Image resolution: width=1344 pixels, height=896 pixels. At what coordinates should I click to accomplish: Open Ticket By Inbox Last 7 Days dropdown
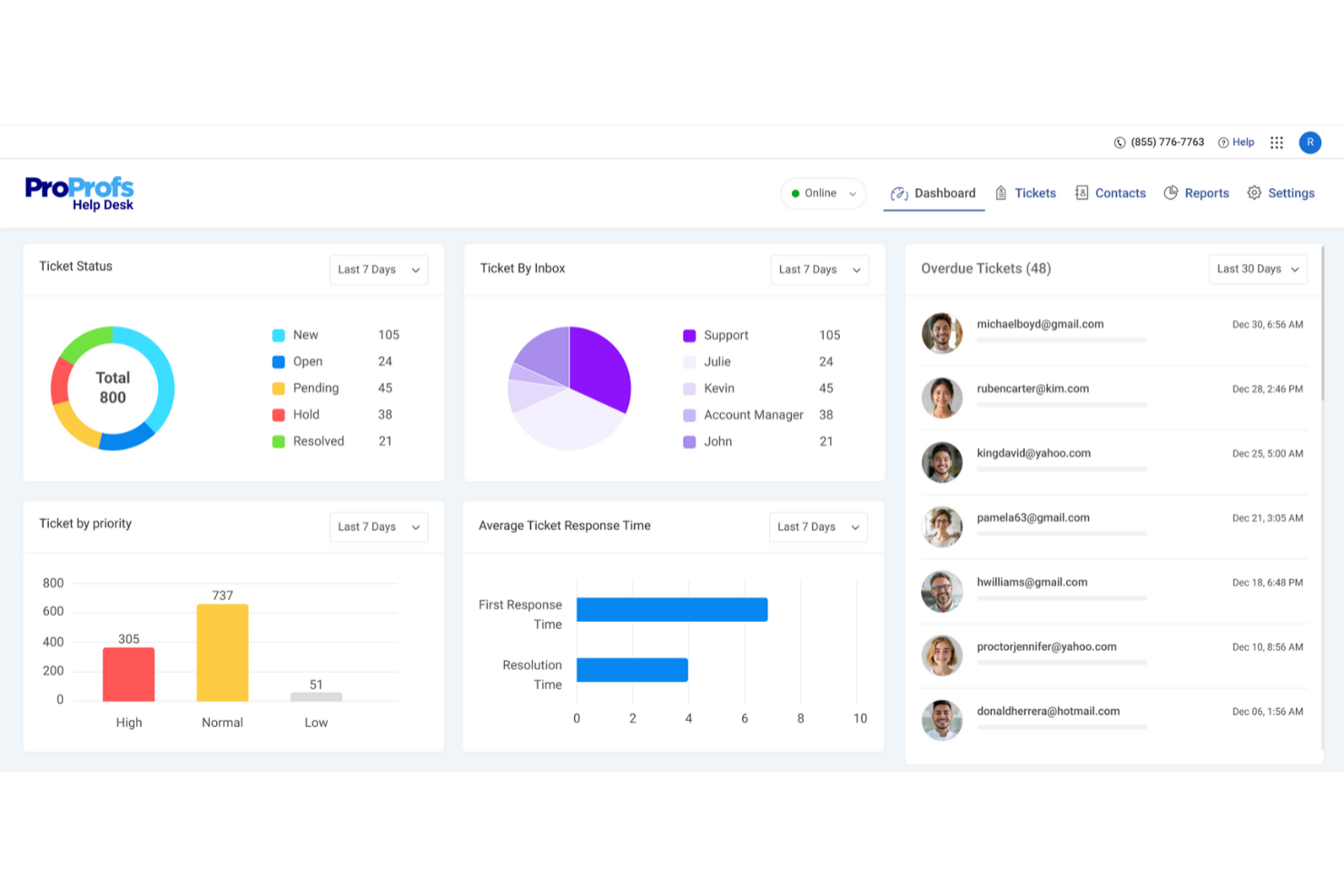820,270
